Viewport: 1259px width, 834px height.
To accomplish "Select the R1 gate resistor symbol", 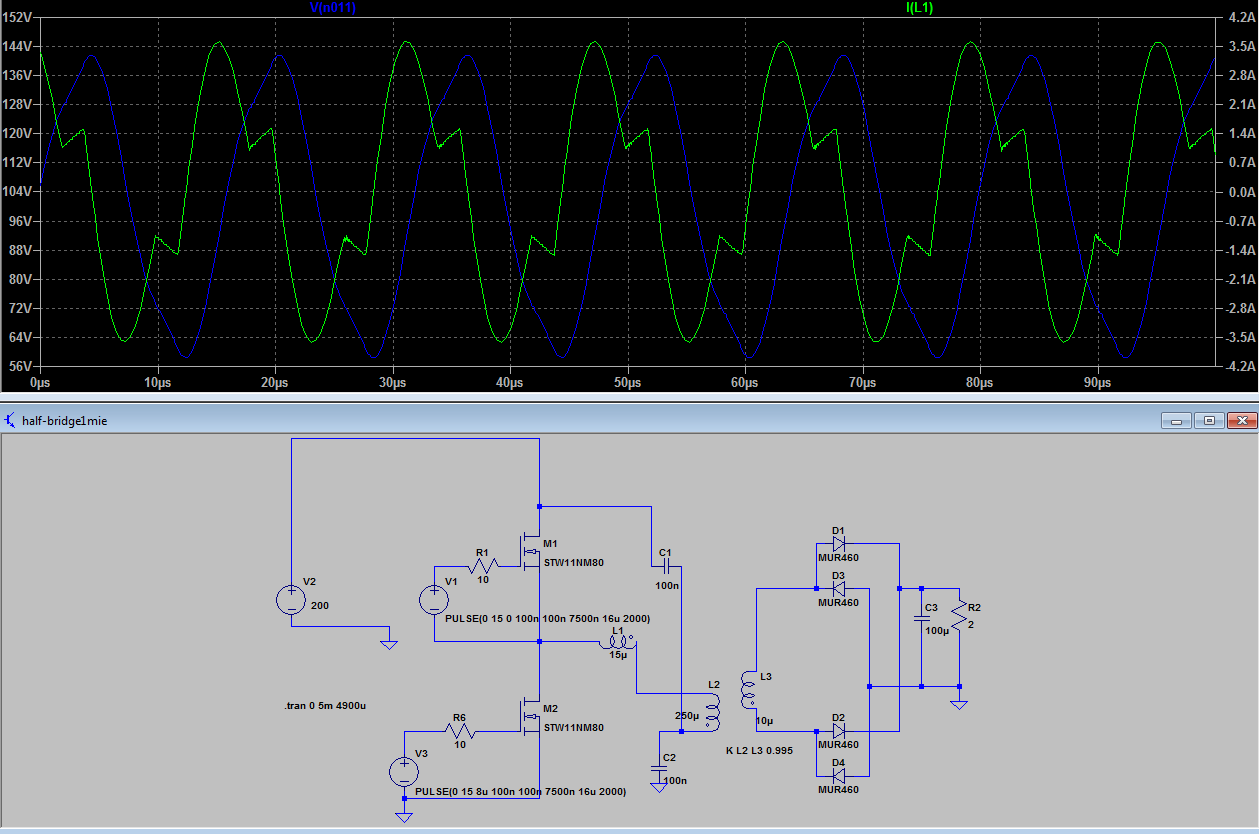I will click(483, 567).
